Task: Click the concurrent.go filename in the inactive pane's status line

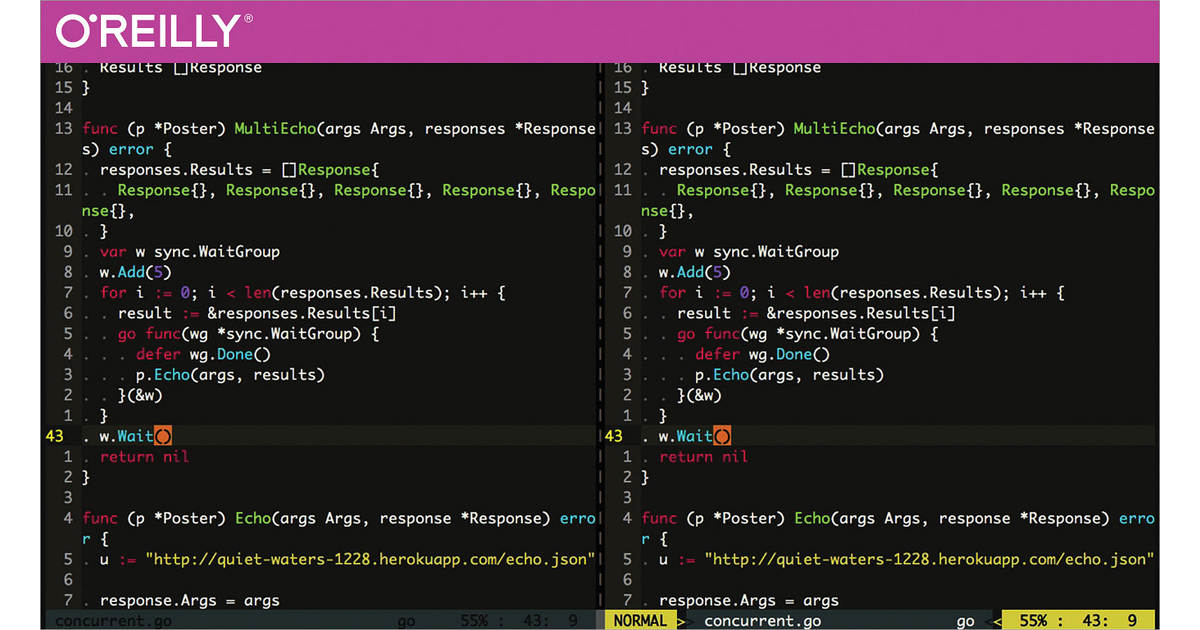Action: point(113,621)
